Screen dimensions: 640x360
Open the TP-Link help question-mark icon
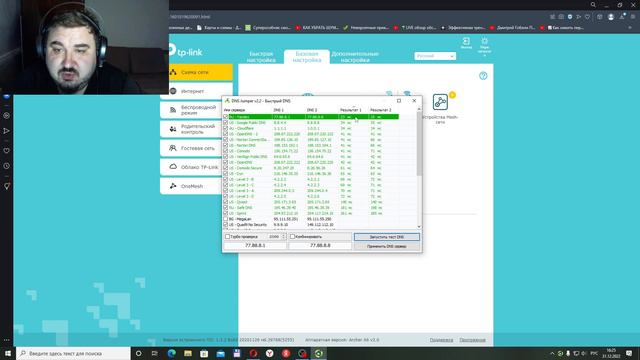(x=483, y=76)
